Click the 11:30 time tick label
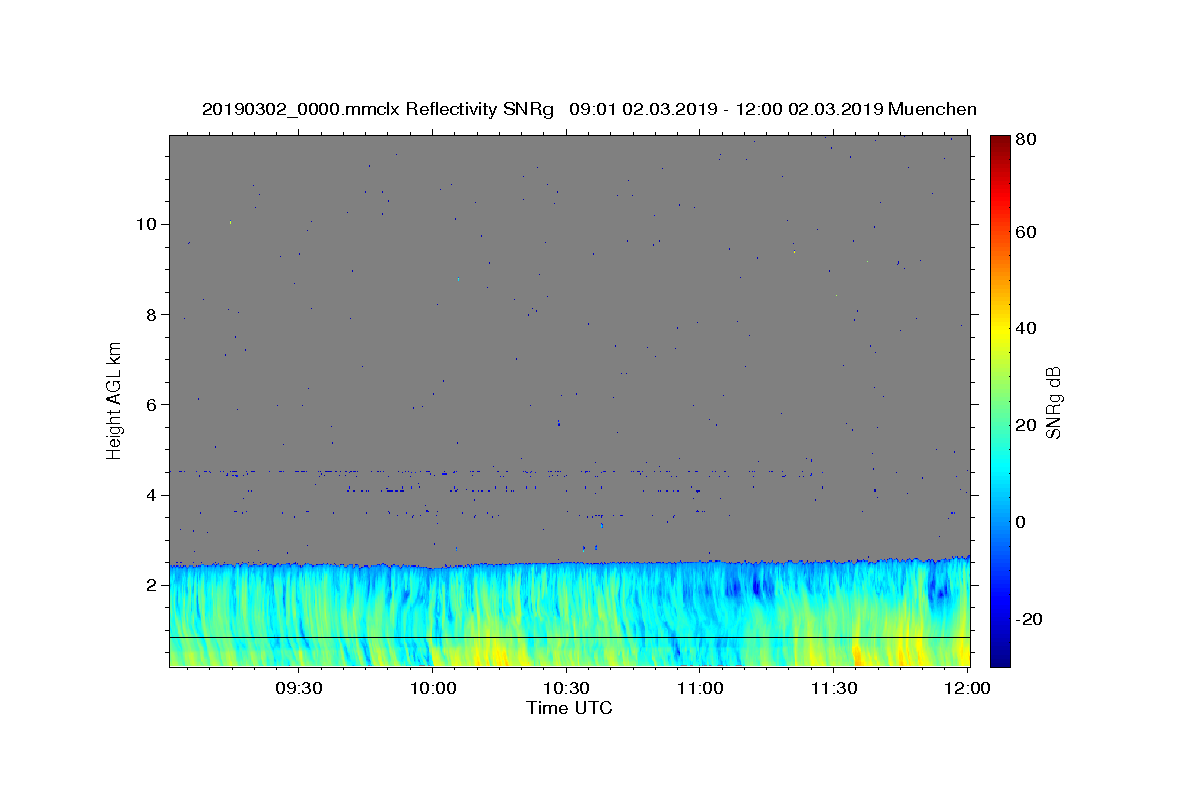1200x800 pixels. tap(833, 688)
